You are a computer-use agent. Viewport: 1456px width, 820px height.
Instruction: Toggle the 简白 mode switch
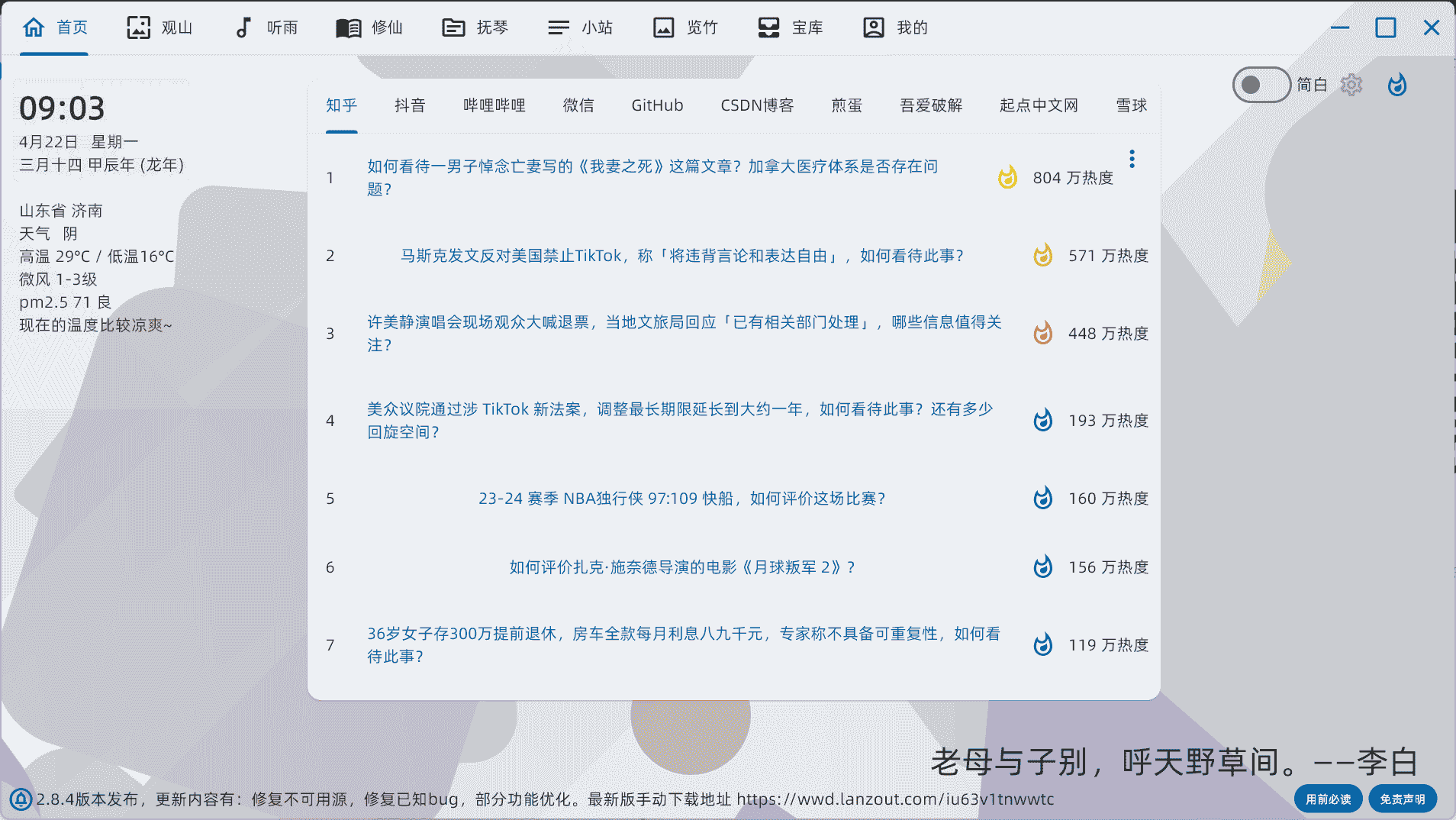pos(1261,85)
